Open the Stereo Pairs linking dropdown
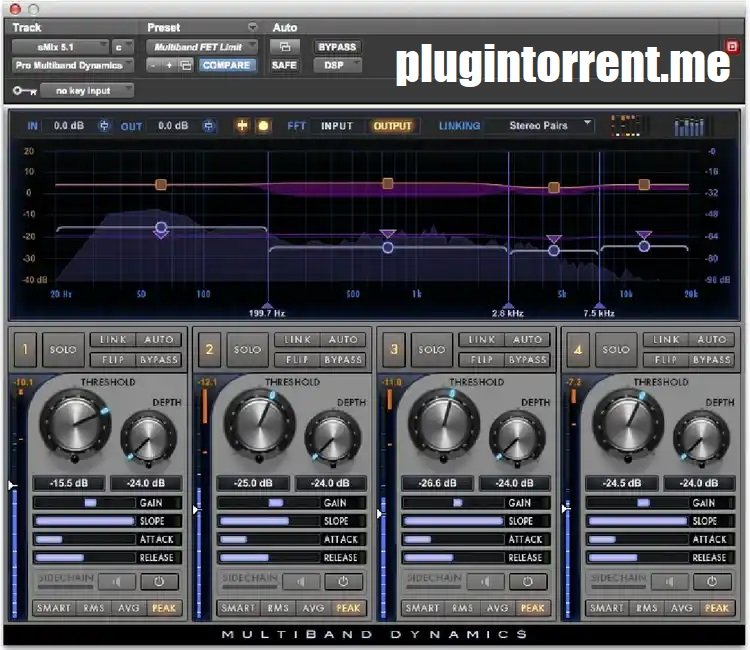 (540, 126)
